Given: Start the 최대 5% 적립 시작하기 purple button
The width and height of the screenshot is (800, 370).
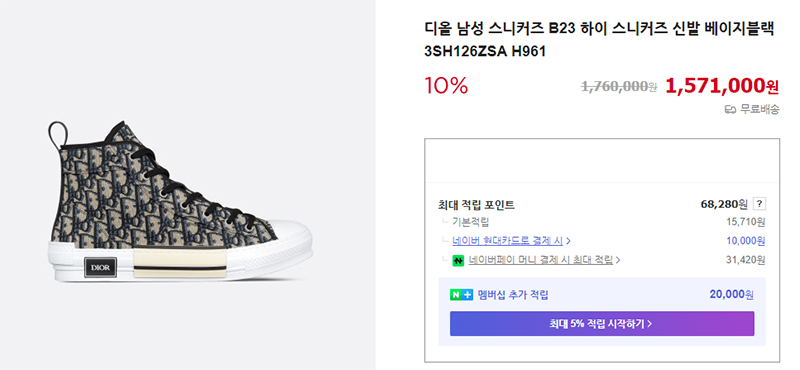Looking at the screenshot, I should click(x=602, y=324).
